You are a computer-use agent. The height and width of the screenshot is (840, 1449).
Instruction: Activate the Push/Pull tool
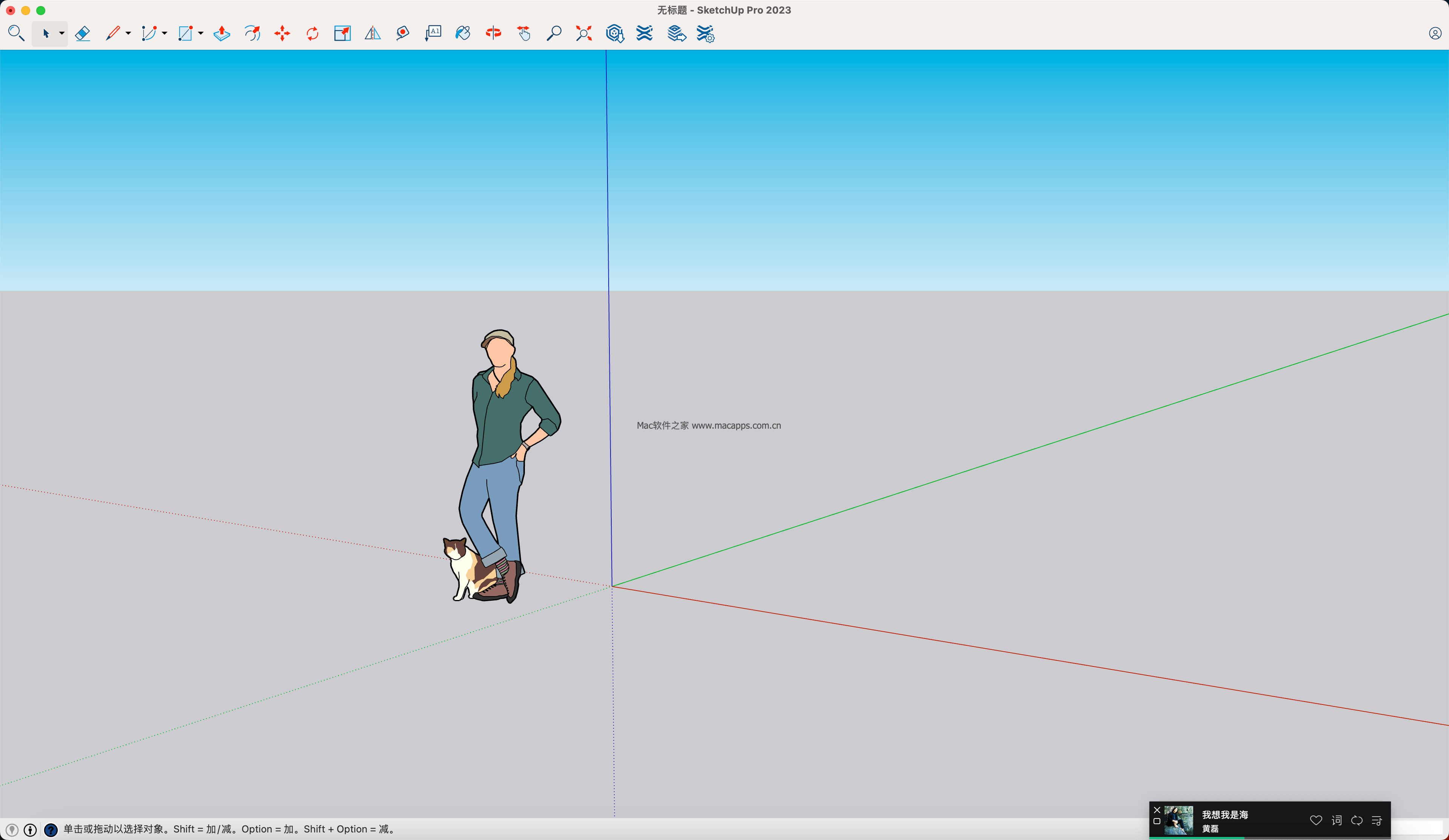coord(222,33)
